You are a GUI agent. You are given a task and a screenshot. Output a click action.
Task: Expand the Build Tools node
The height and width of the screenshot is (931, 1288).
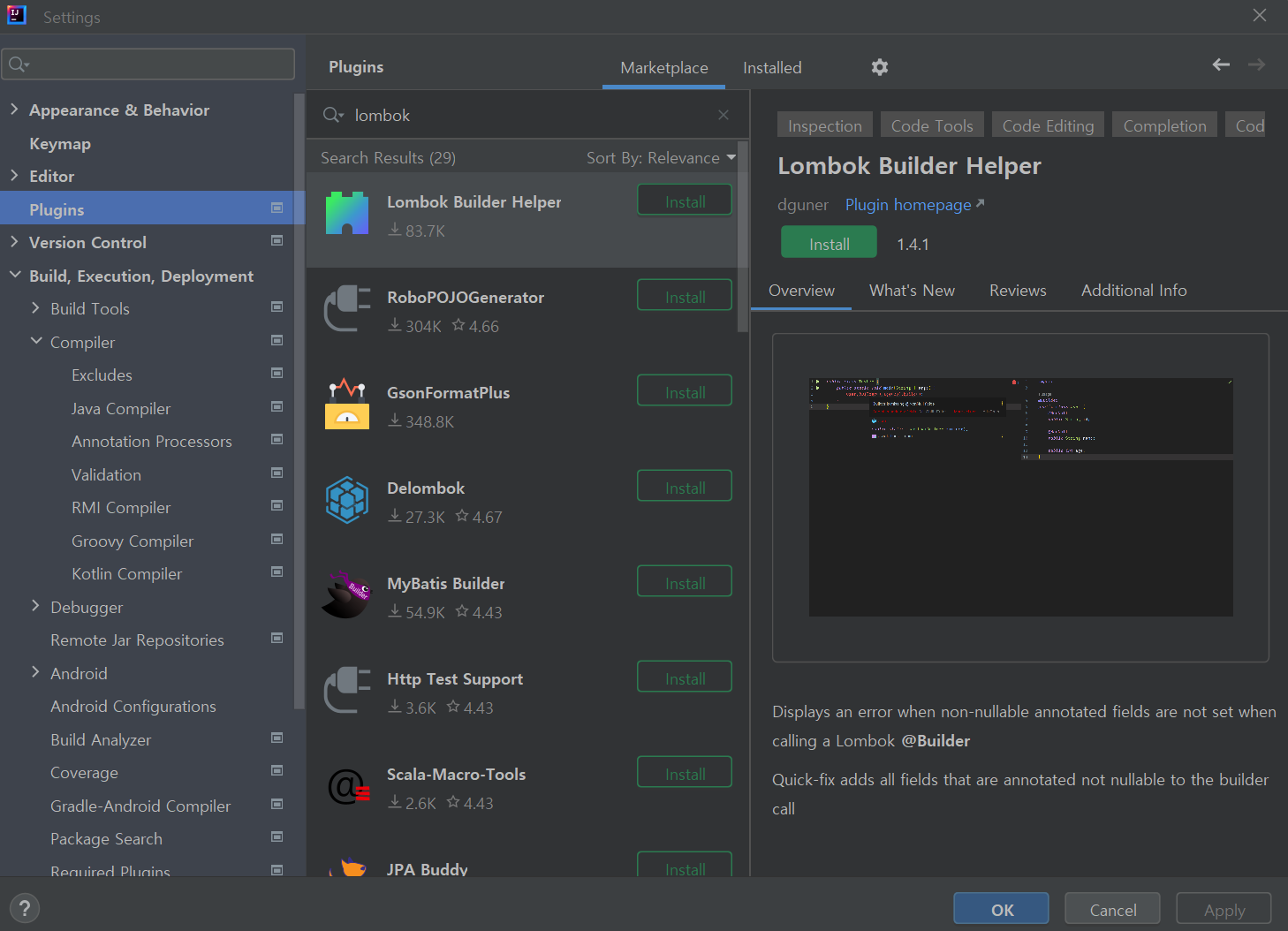[35, 307]
